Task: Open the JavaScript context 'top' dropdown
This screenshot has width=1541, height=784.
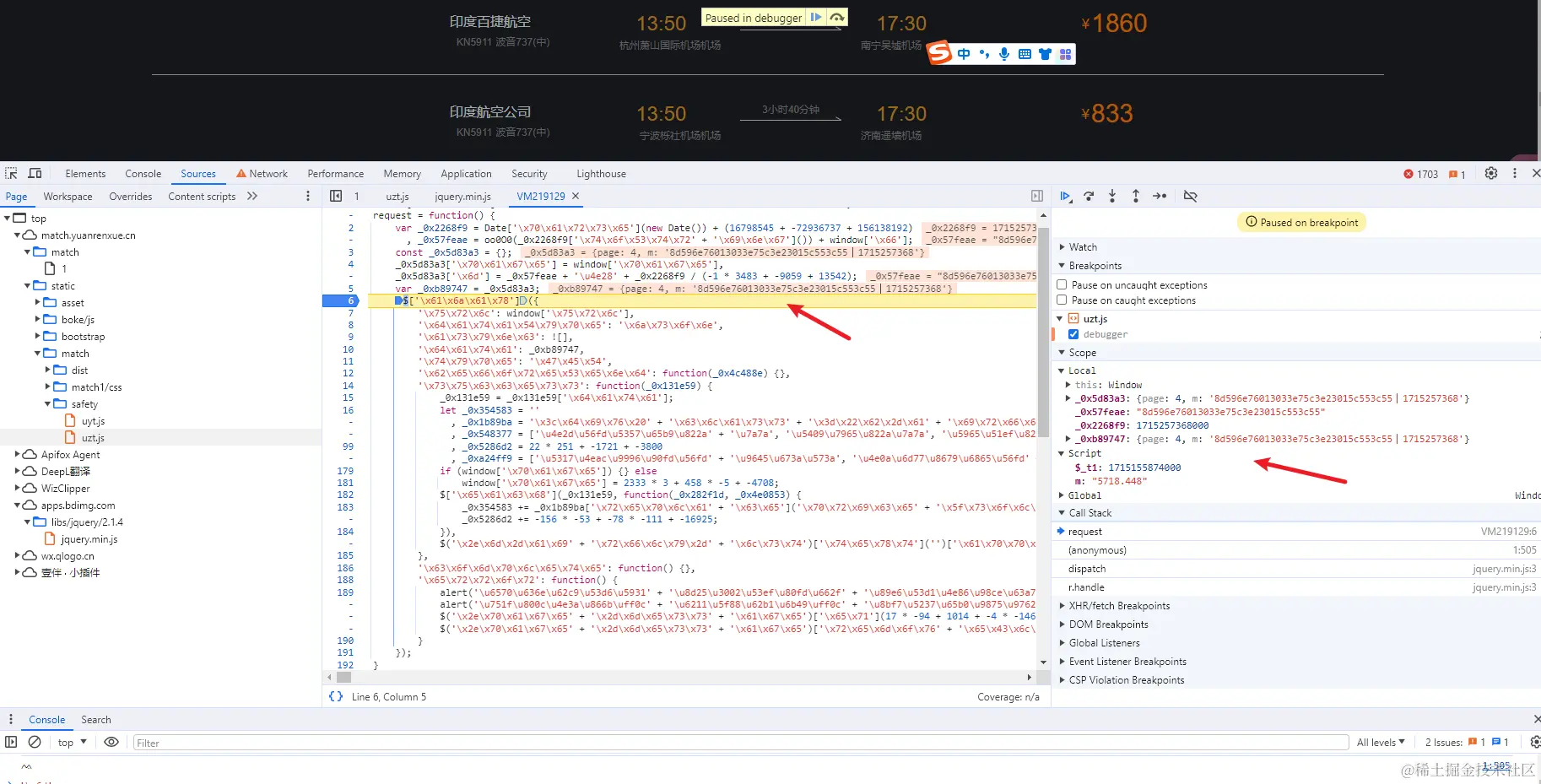Action: click(73, 743)
